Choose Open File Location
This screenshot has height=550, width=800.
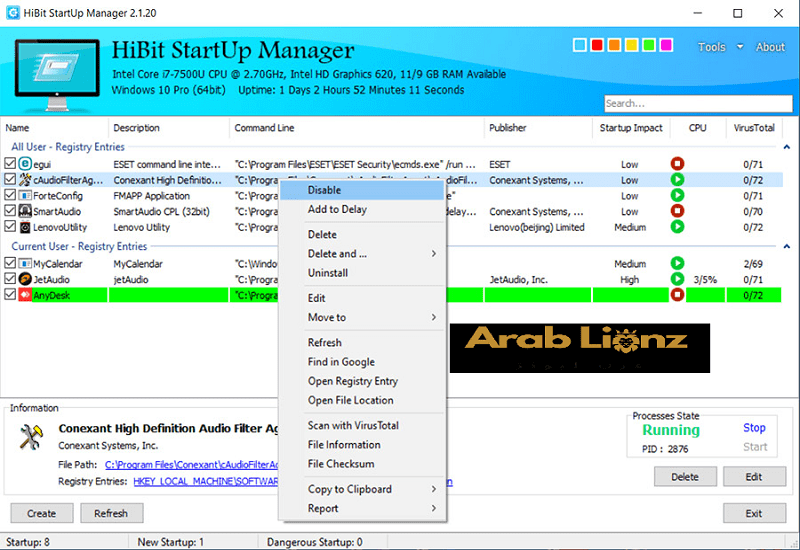(x=362, y=401)
